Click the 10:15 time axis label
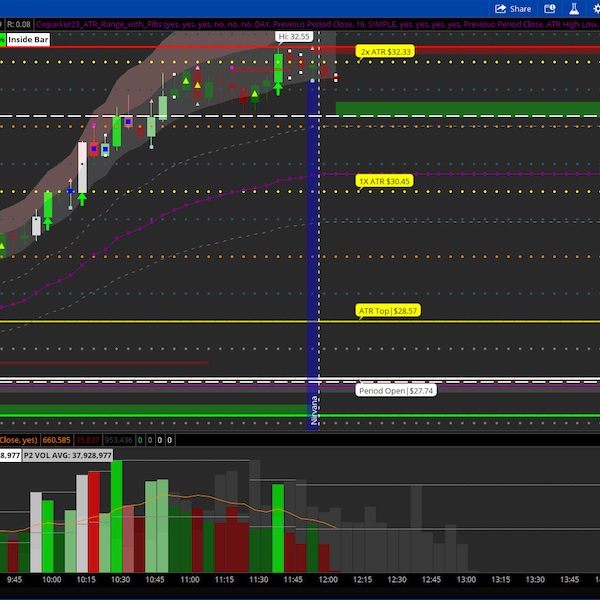 (86, 579)
